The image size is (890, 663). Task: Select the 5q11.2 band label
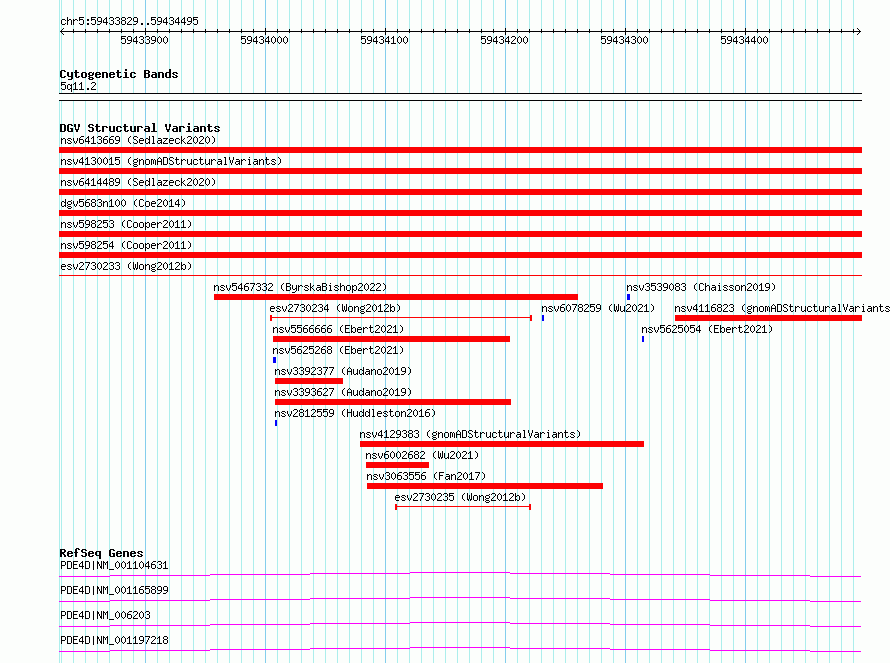pos(78,86)
